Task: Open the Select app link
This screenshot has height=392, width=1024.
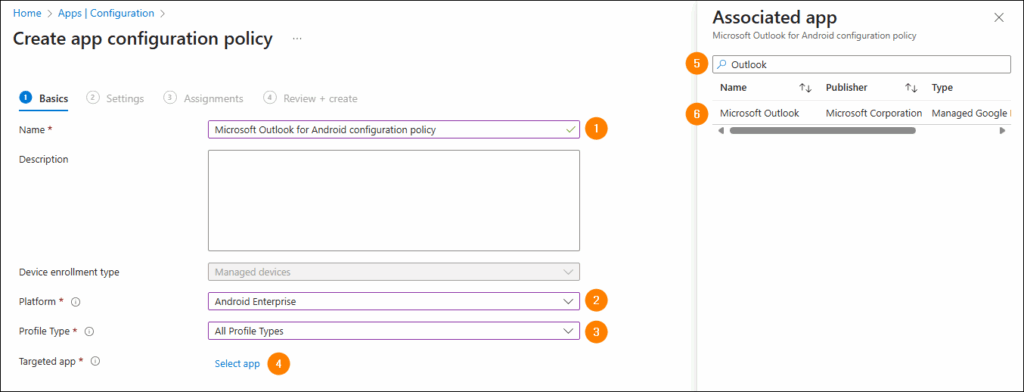Action: coord(237,364)
